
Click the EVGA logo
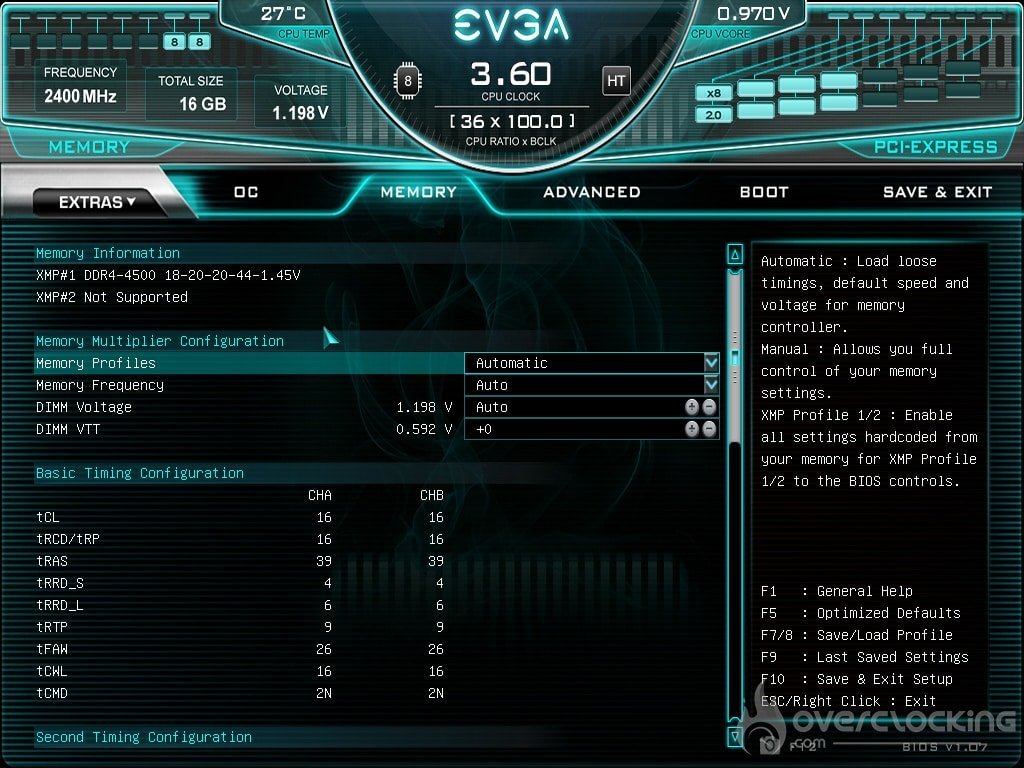tap(511, 26)
